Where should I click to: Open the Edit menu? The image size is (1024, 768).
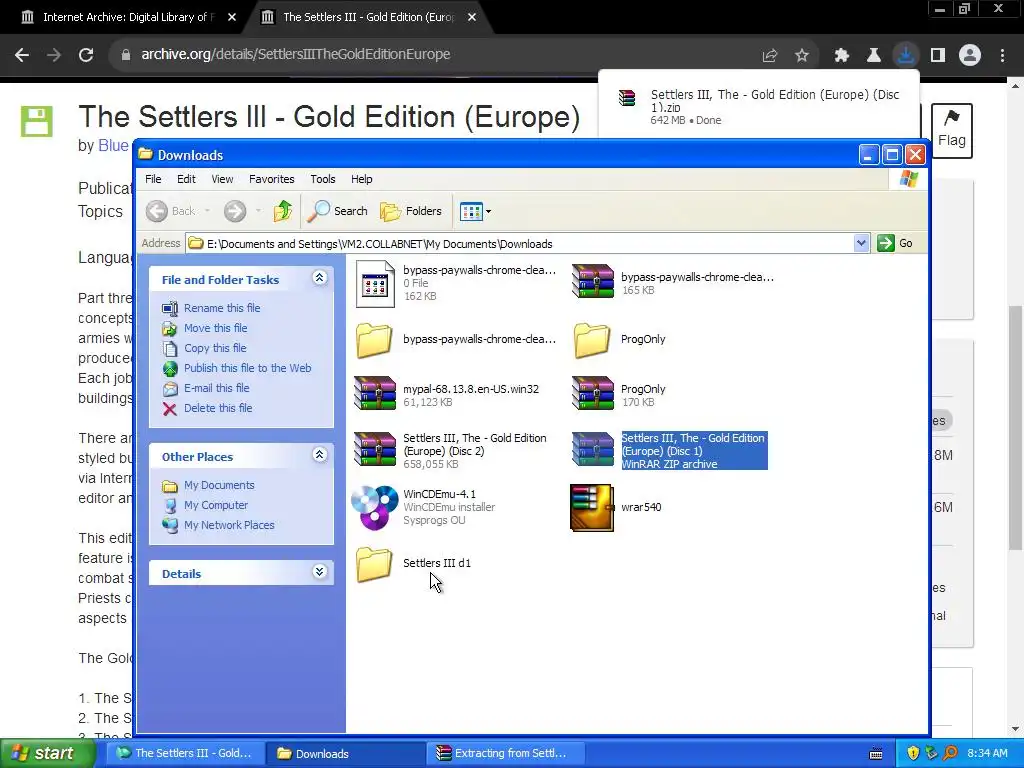click(x=186, y=179)
